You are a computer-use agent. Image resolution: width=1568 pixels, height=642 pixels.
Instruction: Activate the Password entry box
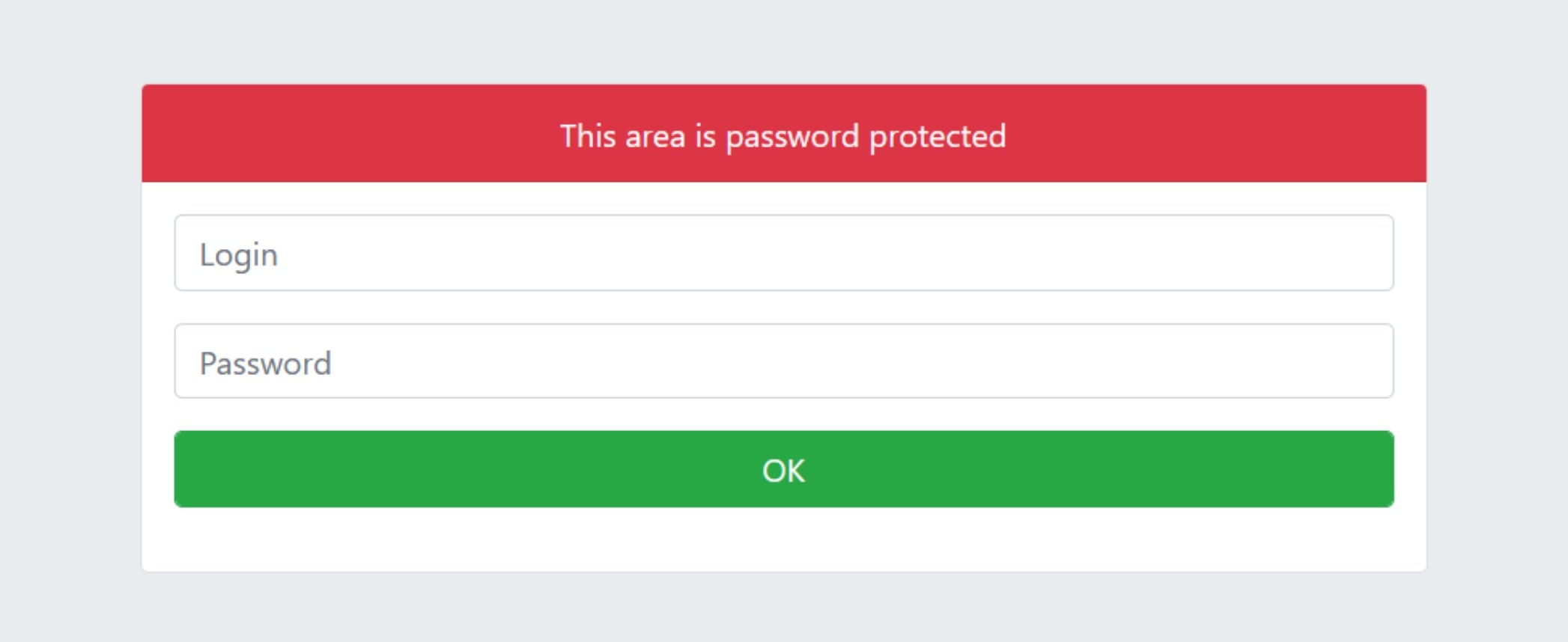click(783, 361)
